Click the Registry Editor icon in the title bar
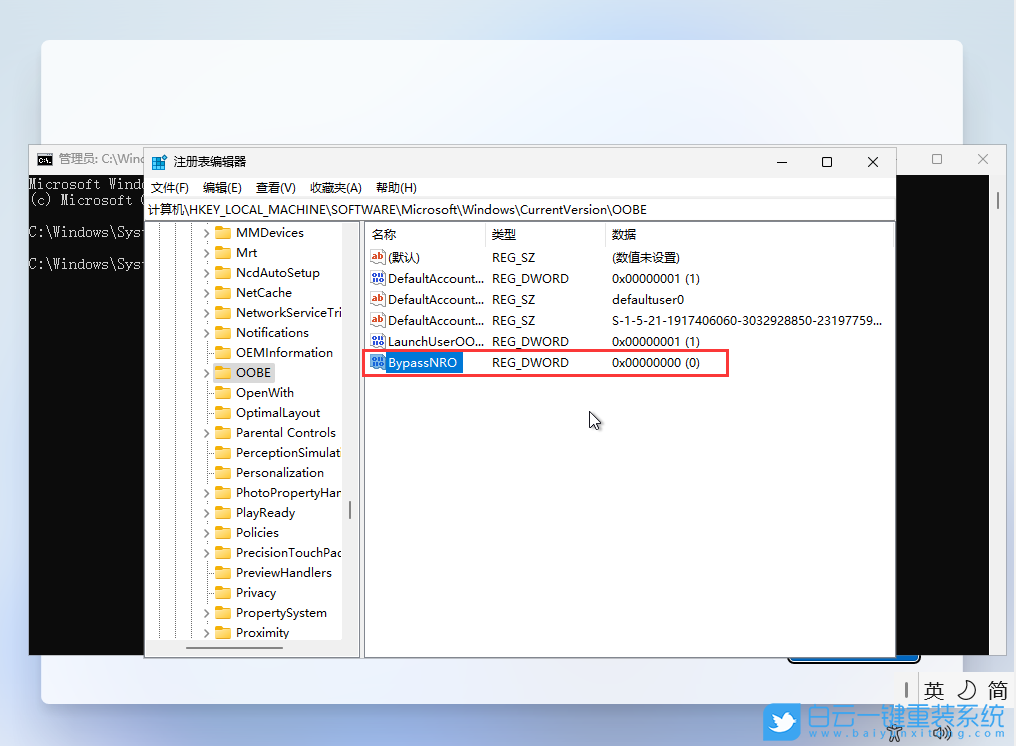The image size is (1016, 746). 160,161
